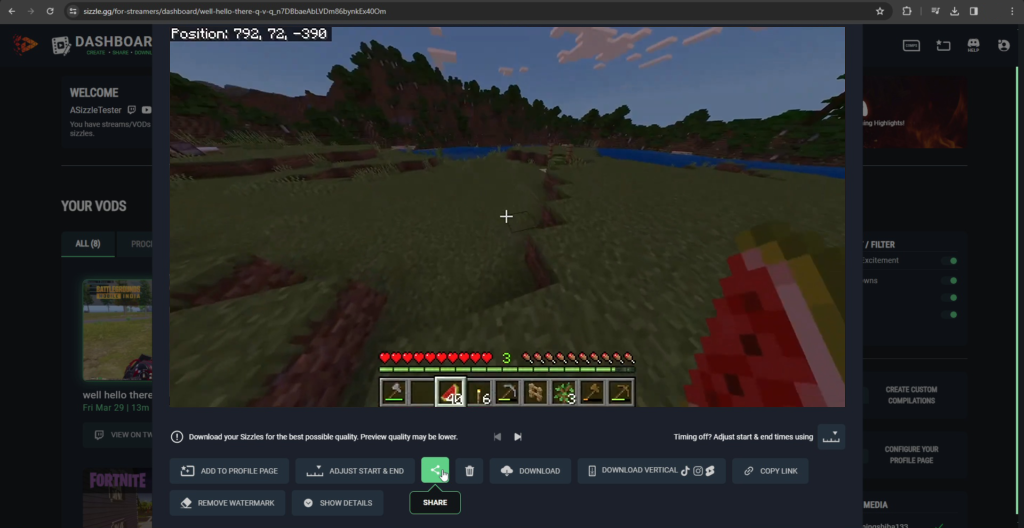Click YouTube icon next to ASizzleTester
The width and height of the screenshot is (1024, 528).
click(x=146, y=110)
